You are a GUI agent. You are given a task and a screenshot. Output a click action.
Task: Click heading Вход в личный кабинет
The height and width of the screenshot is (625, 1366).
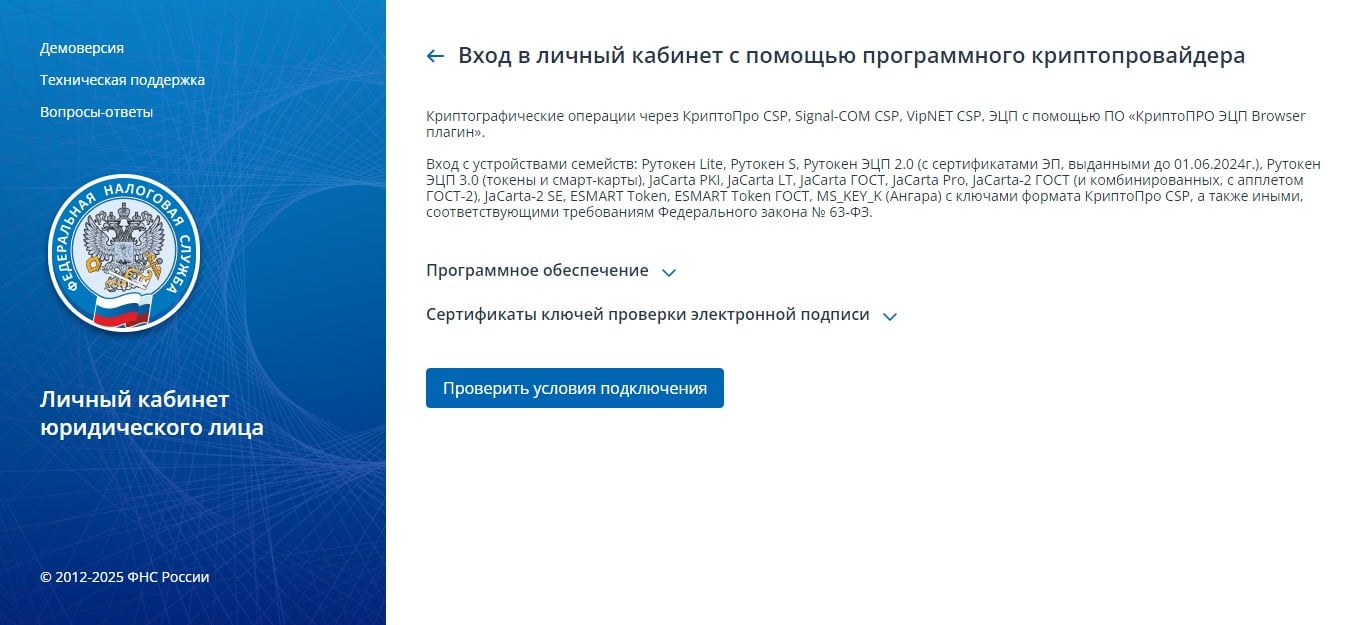pos(852,56)
